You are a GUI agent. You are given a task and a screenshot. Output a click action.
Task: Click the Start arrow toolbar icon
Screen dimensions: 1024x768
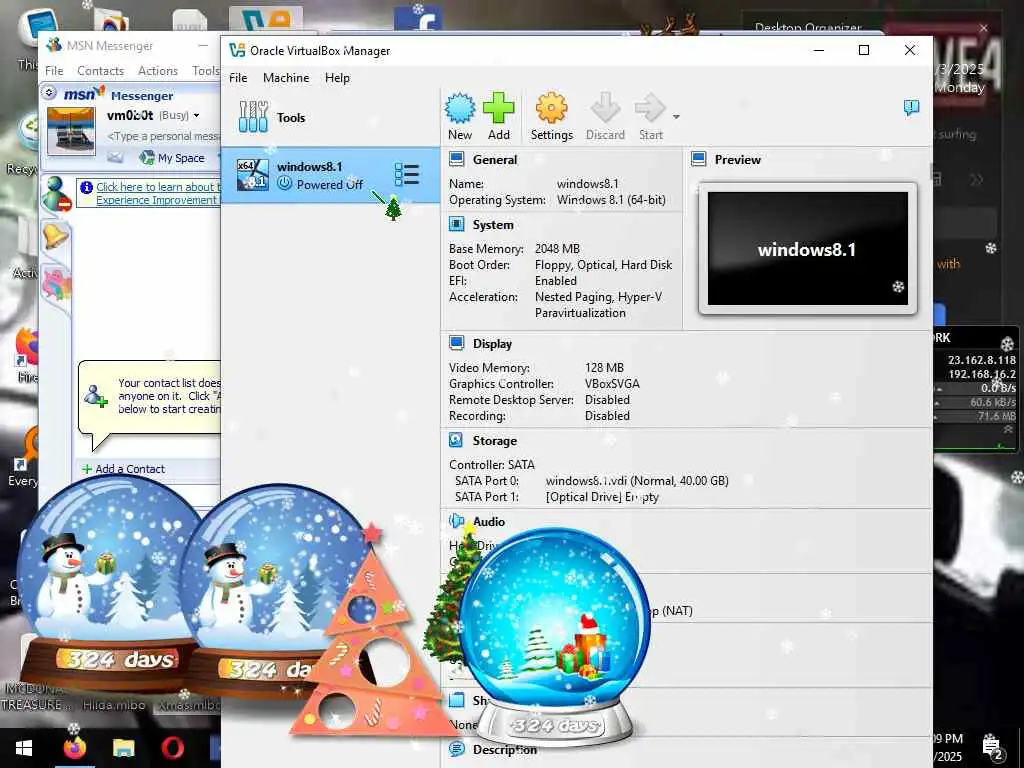[650, 108]
